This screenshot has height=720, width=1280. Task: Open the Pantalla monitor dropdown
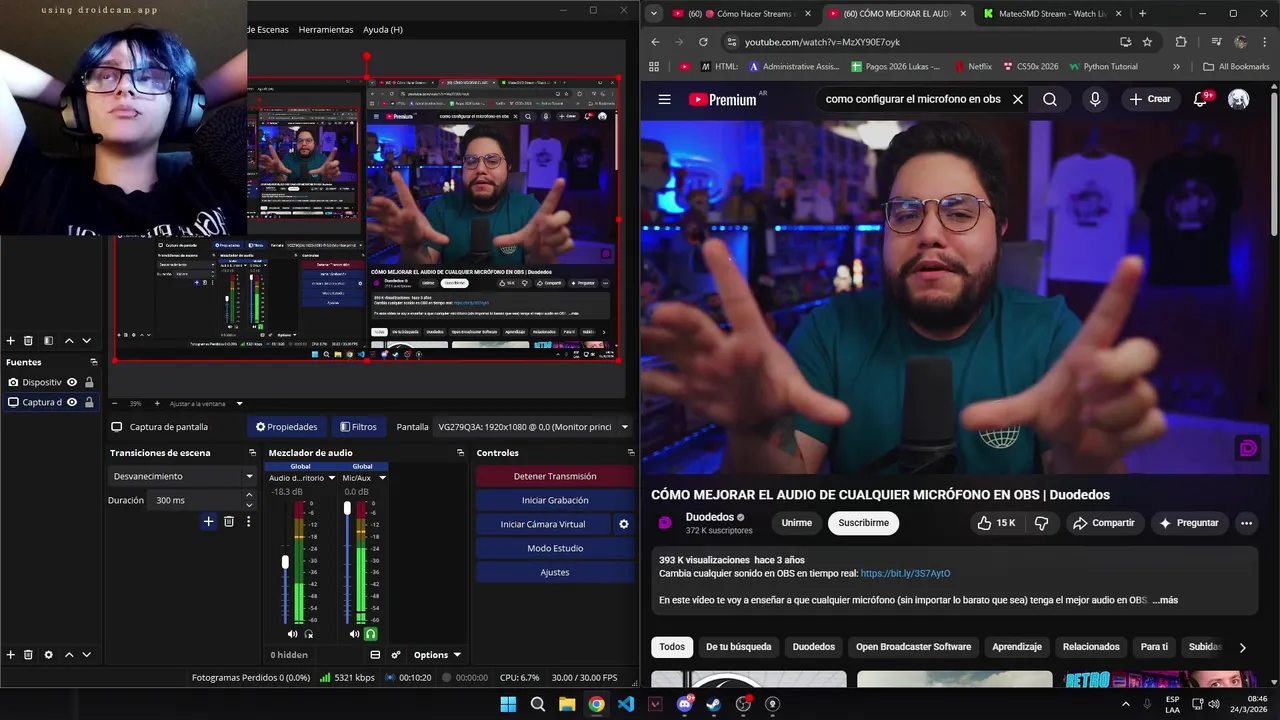pos(534,427)
